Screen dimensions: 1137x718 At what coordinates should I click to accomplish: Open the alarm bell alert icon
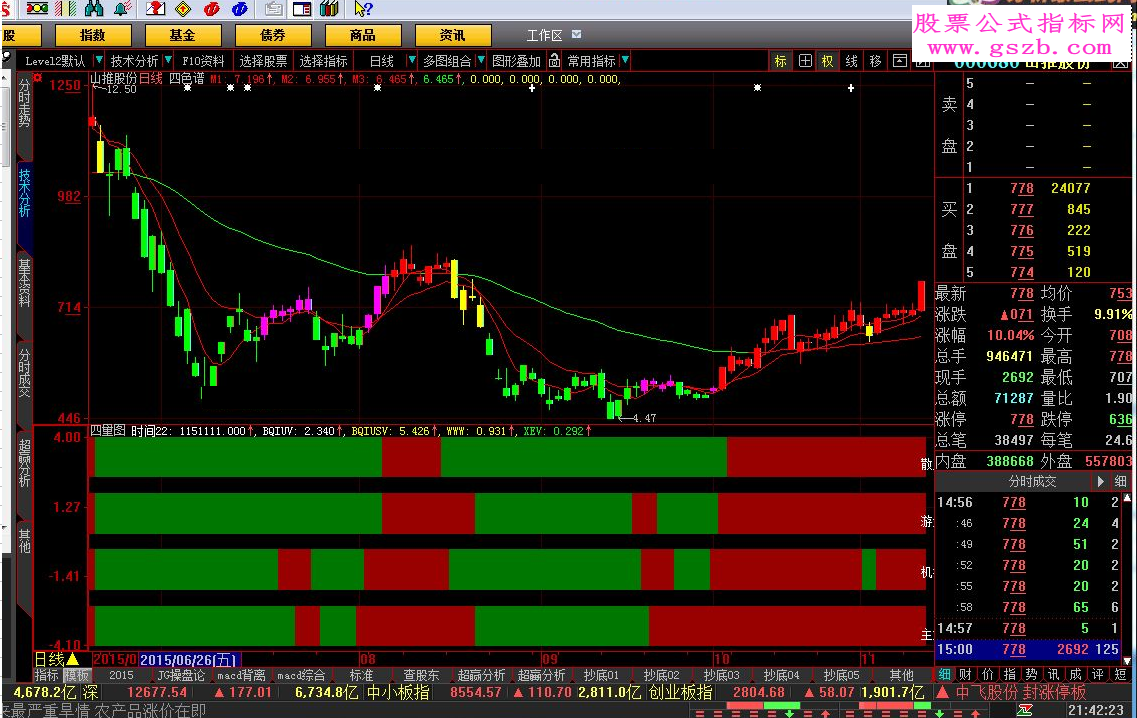tap(123, 9)
